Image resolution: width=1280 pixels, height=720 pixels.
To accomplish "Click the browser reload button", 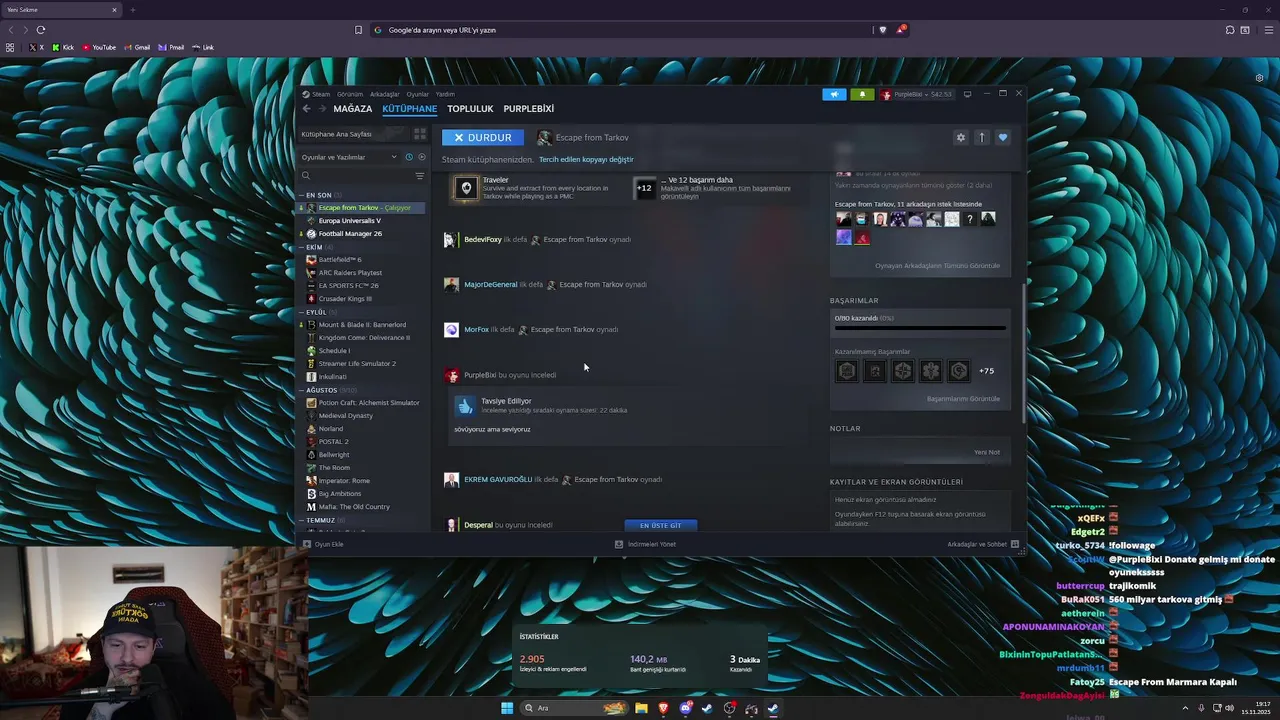I will click(x=41, y=30).
